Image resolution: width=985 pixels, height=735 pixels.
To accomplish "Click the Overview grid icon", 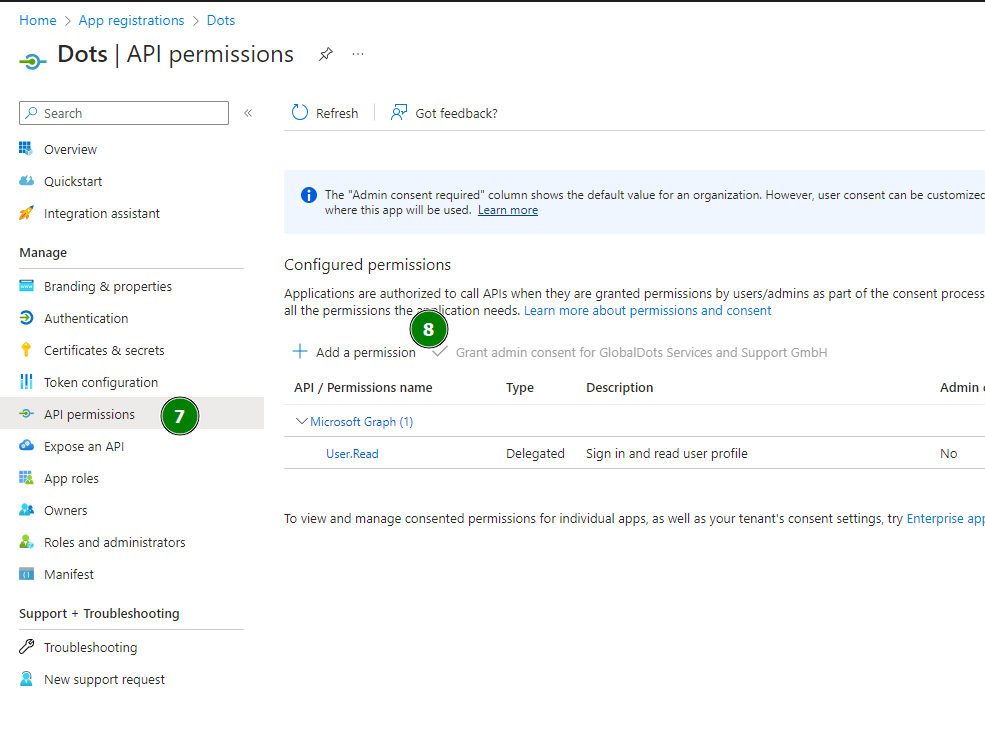I will pos(26,149).
